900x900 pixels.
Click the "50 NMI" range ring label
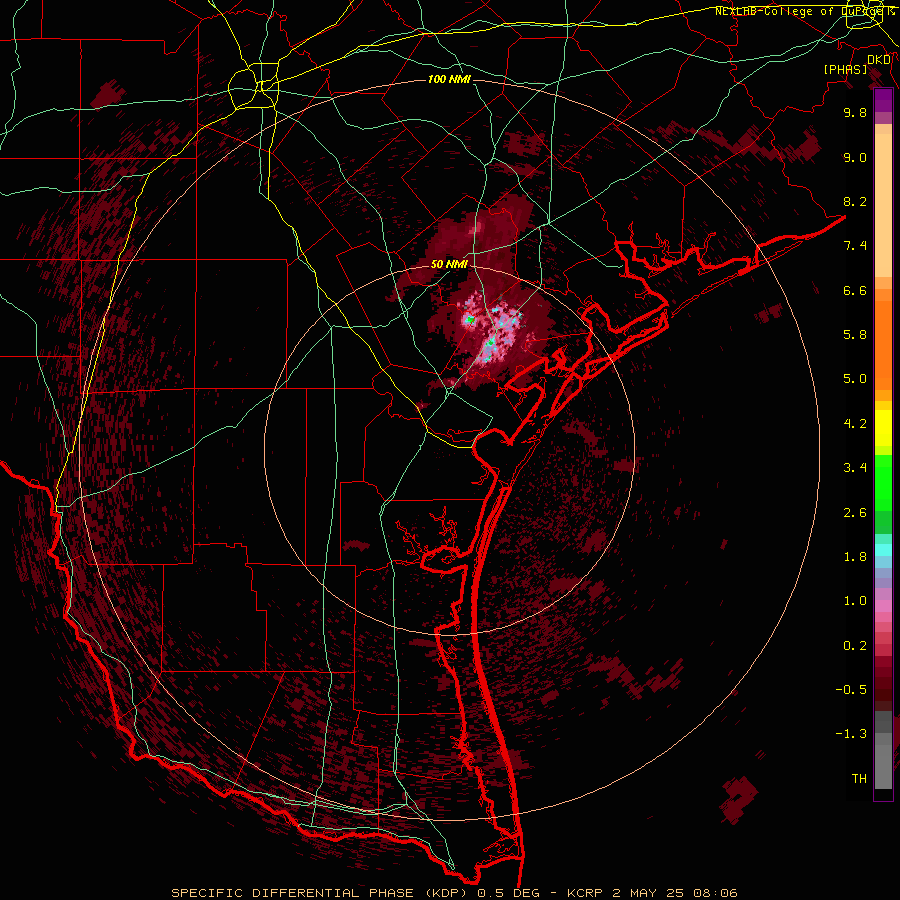click(449, 264)
